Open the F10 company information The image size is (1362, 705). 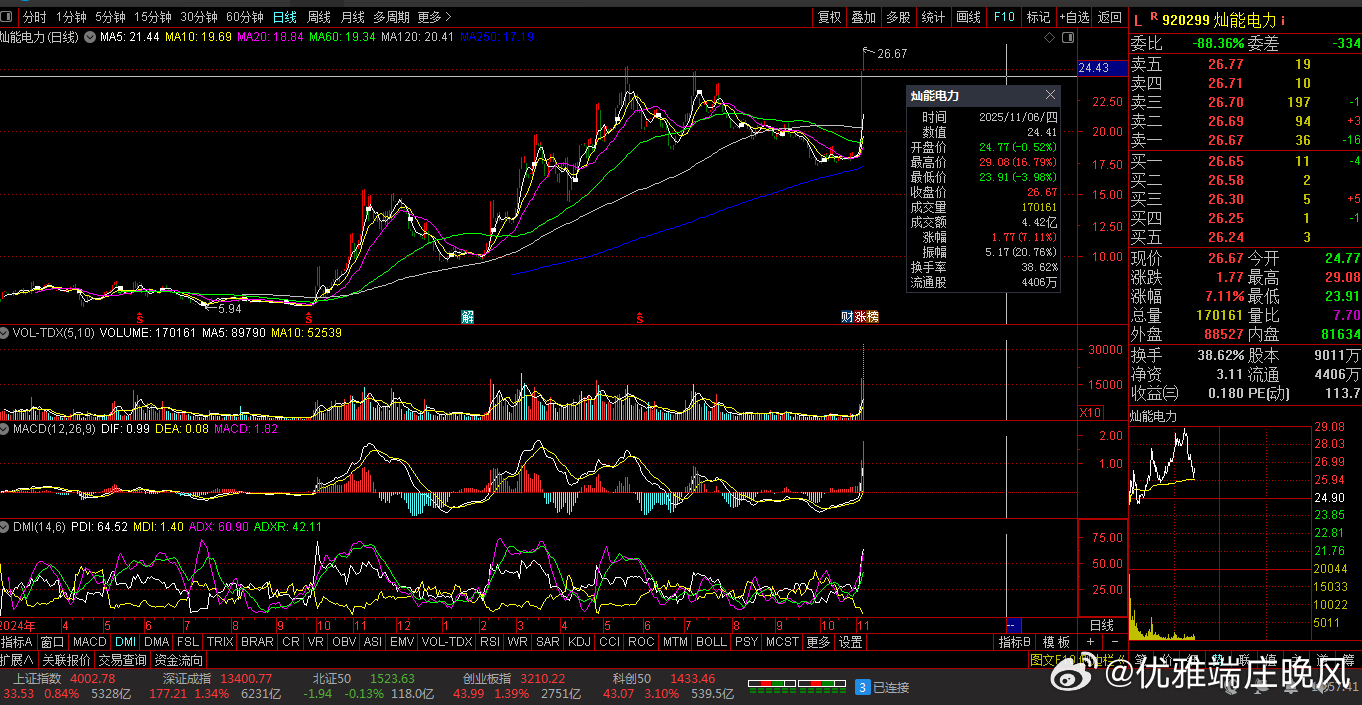click(1004, 17)
